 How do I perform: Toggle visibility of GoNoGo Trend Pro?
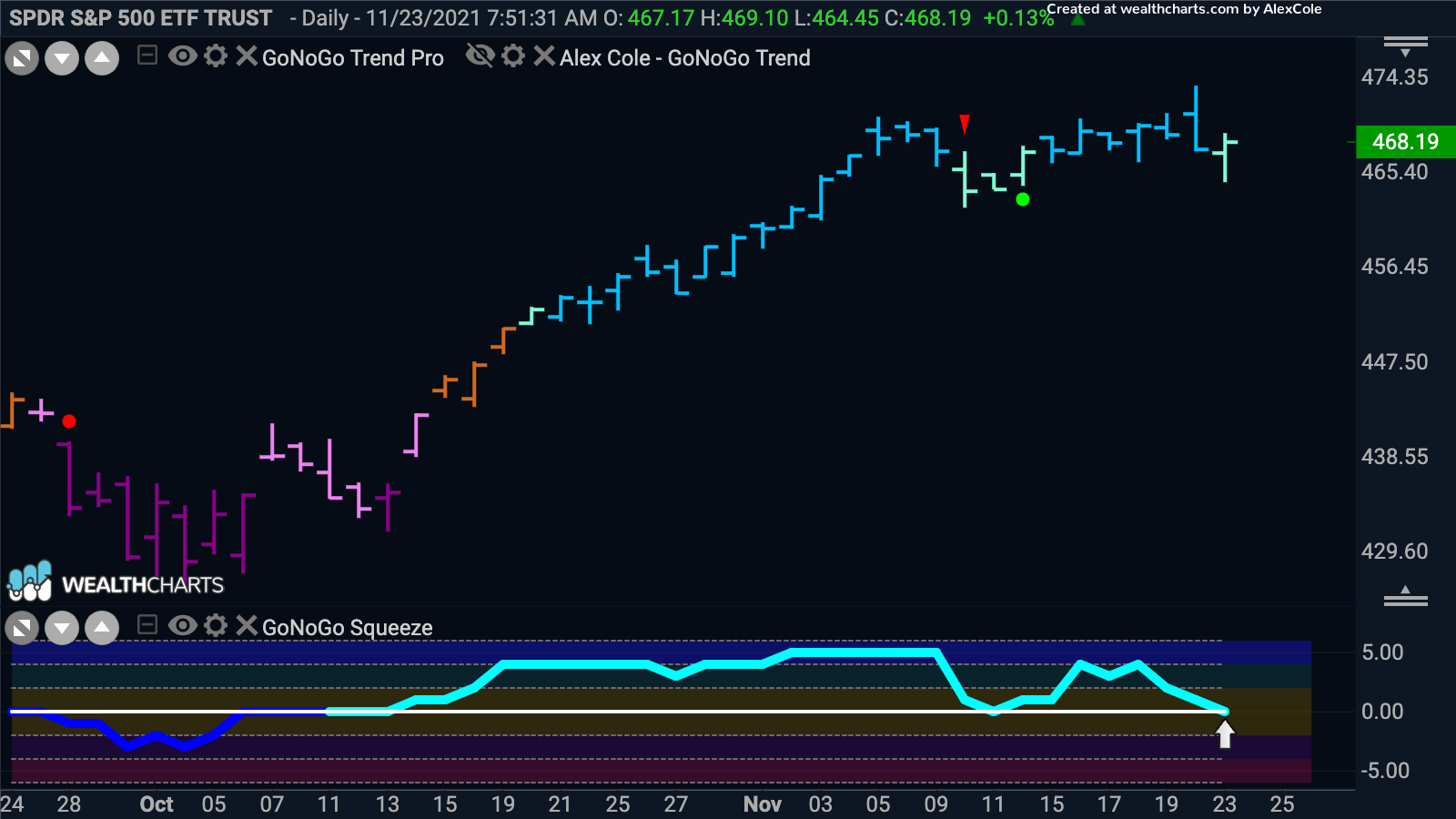click(183, 56)
